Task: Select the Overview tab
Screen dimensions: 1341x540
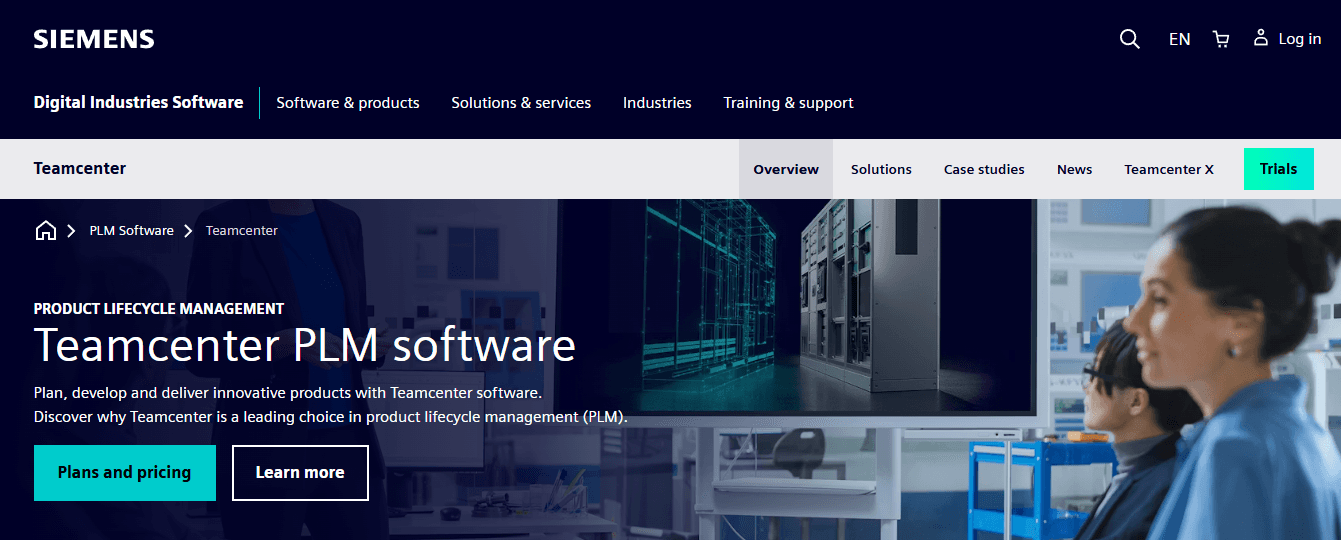Action: coord(786,169)
